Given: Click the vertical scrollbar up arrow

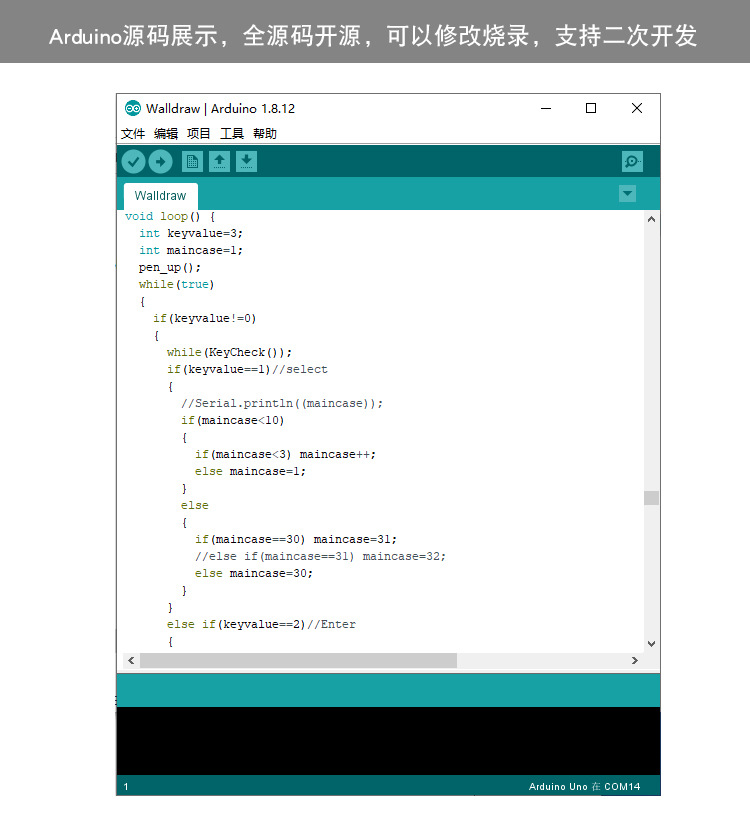Looking at the screenshot, I should pos(651,219).
